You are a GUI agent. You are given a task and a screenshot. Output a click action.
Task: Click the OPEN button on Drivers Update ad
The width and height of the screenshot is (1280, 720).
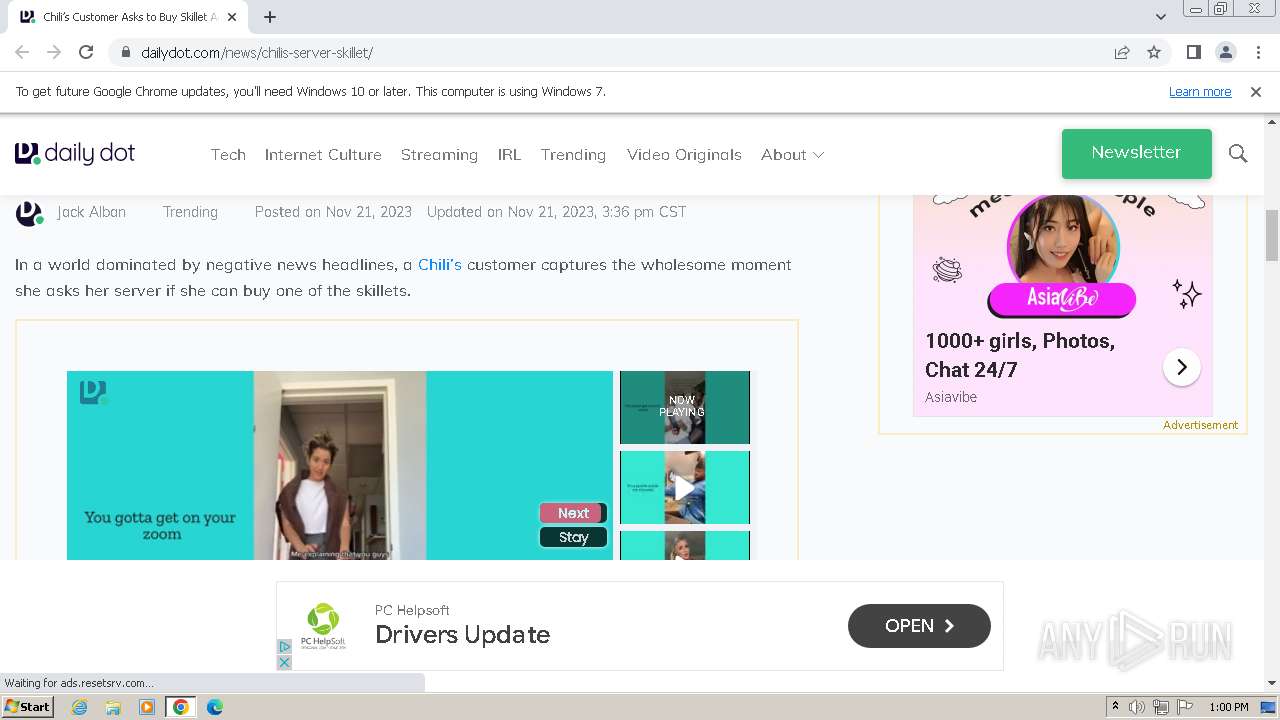coord(919,626)
